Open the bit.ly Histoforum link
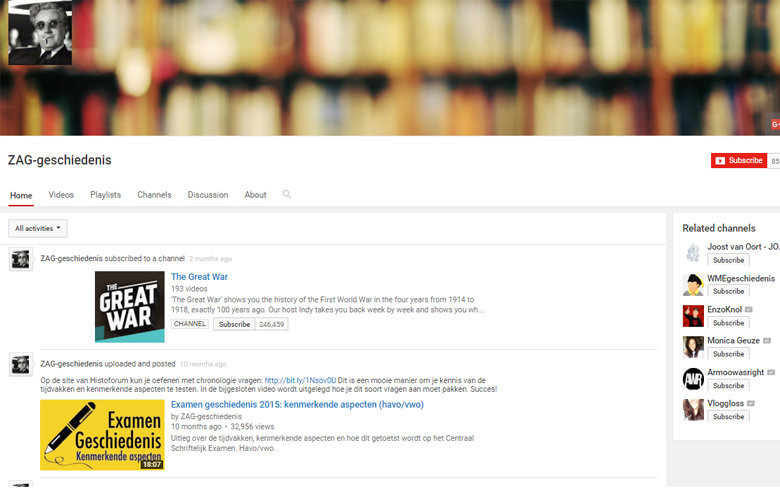780x488 pixels. tap(300, 381)
